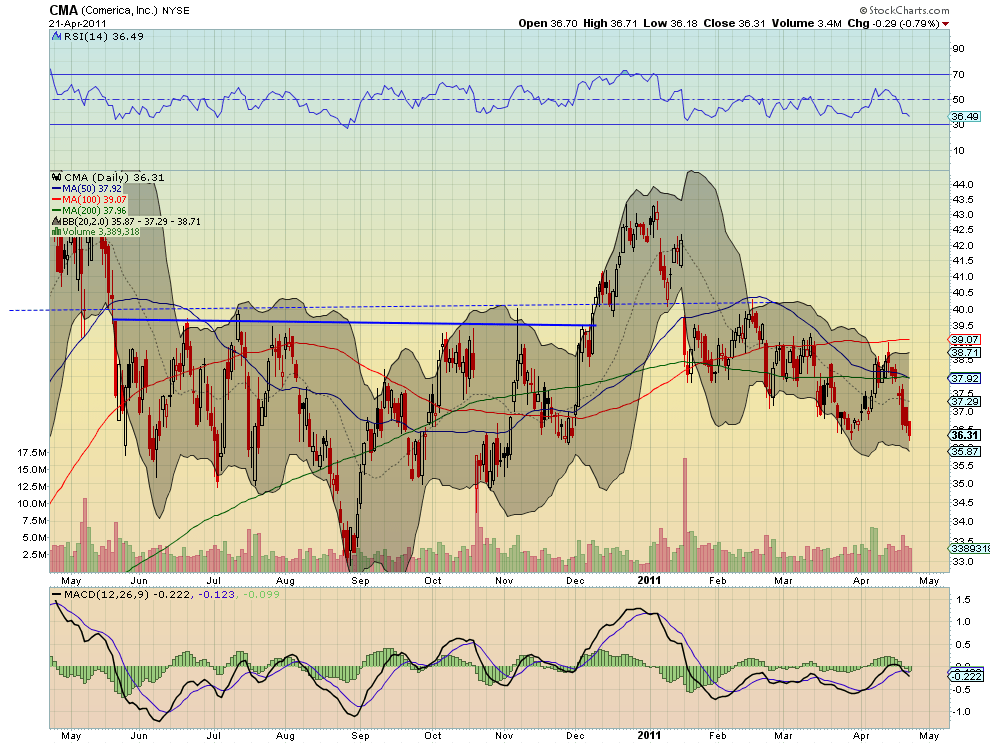Click the boxed 36.49 RSI value tag
990x744 pixels.
click(x=965, y=116)
